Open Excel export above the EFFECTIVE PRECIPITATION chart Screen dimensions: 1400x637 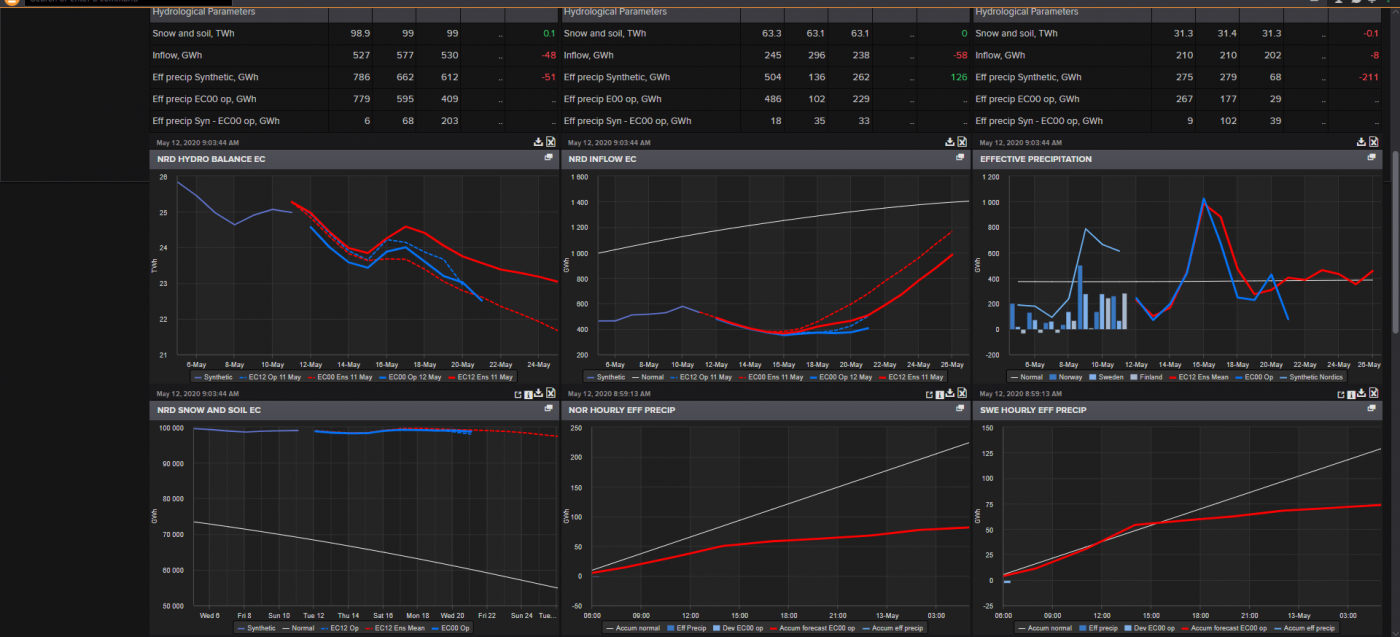1374,142
